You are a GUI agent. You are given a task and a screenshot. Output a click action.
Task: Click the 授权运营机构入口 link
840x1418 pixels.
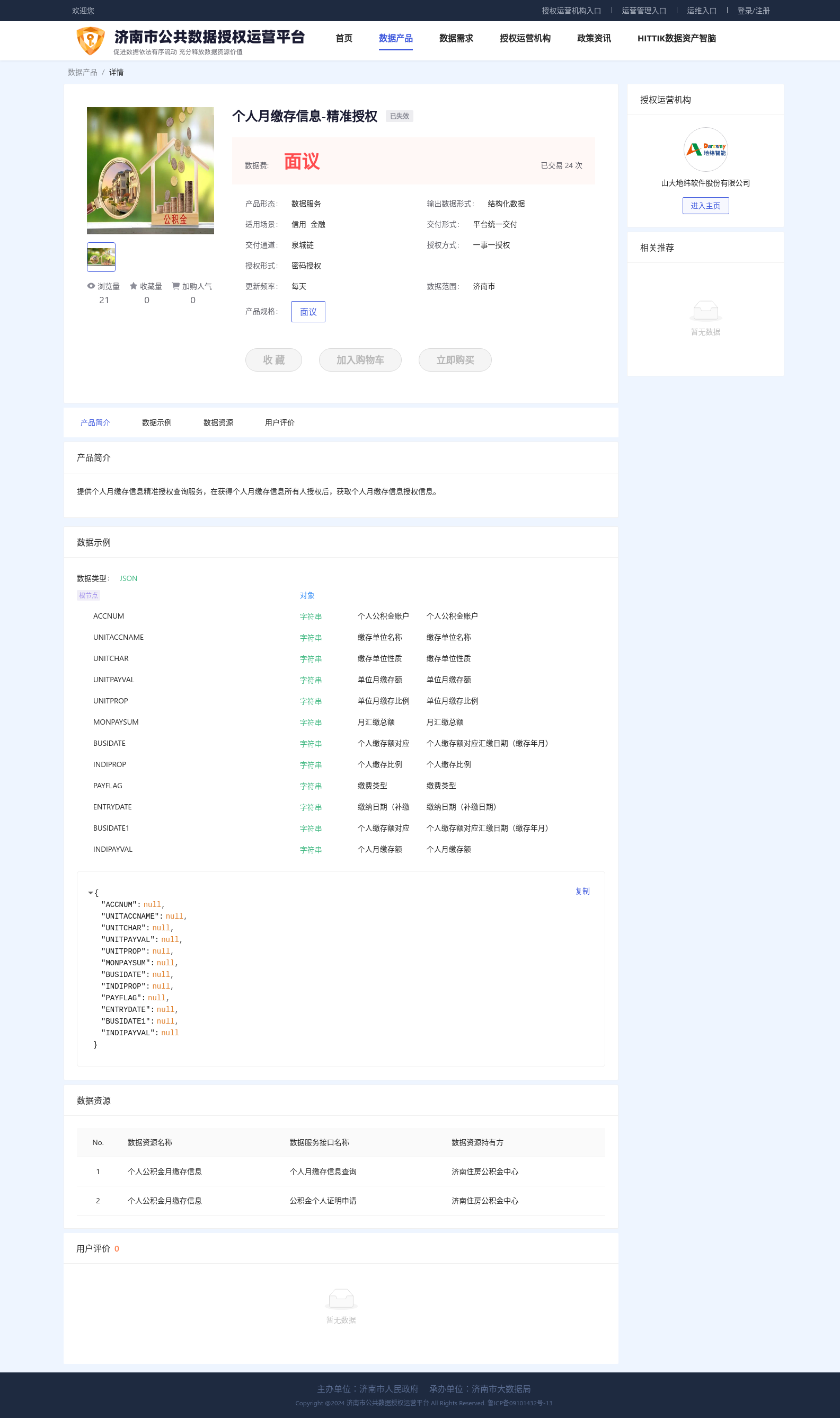(x=571, y=11)
